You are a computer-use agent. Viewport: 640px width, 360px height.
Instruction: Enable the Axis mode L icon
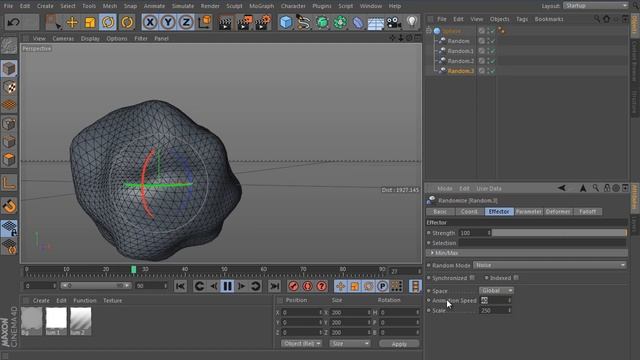[x=9, y=183]
